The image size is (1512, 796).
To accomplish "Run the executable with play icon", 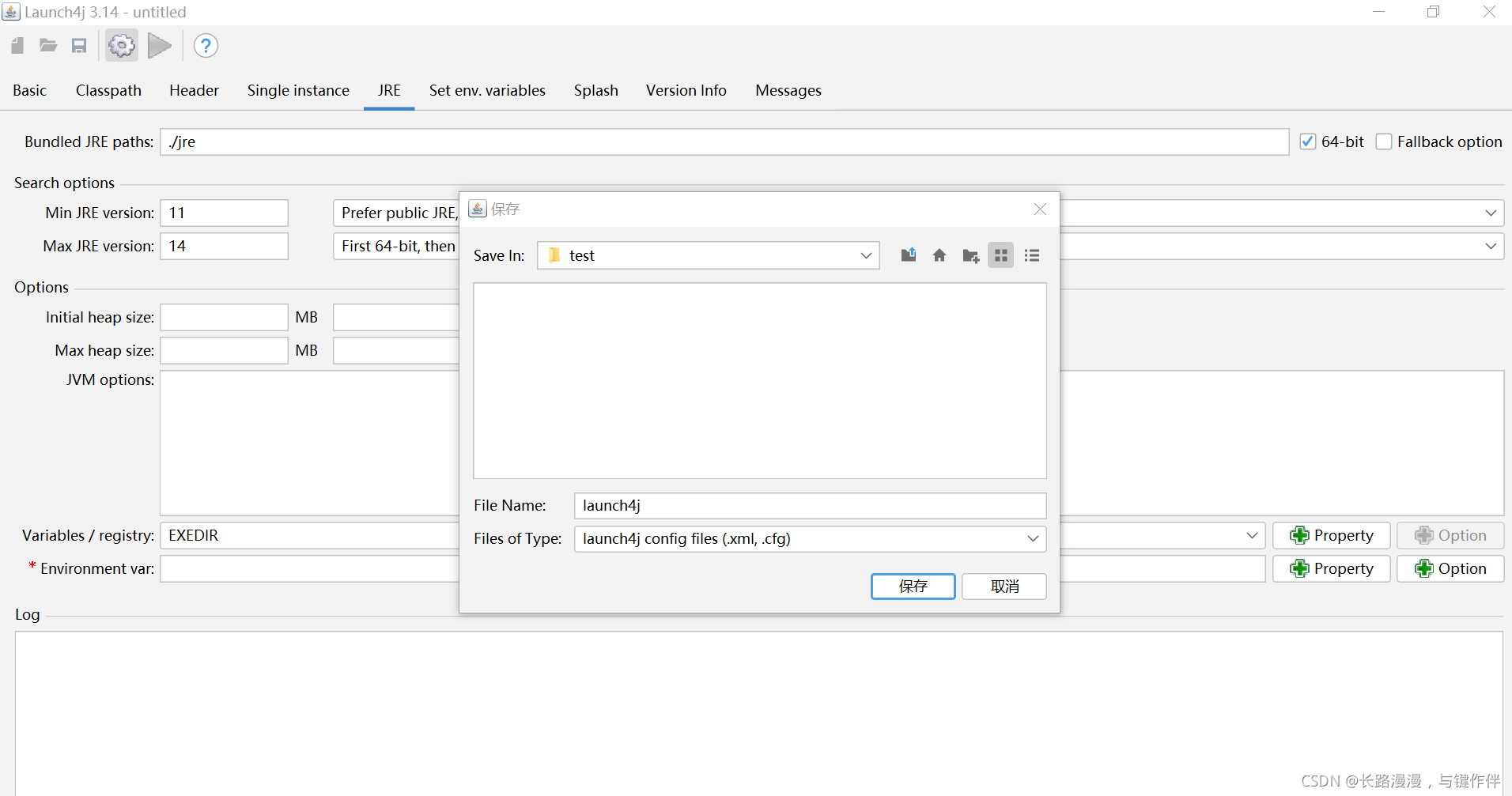I will click(160, 46).
